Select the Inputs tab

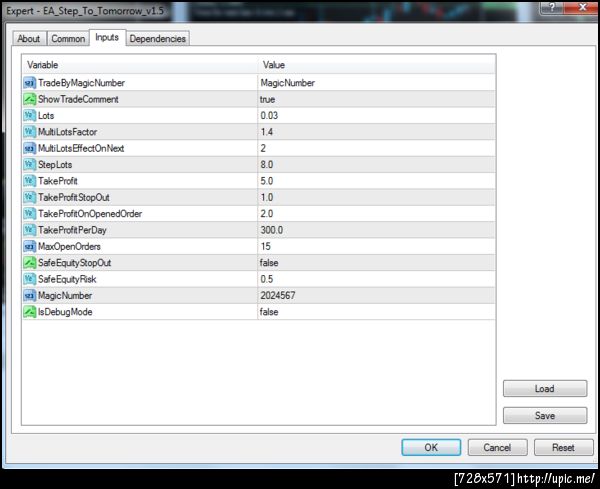tap(107, 37)
